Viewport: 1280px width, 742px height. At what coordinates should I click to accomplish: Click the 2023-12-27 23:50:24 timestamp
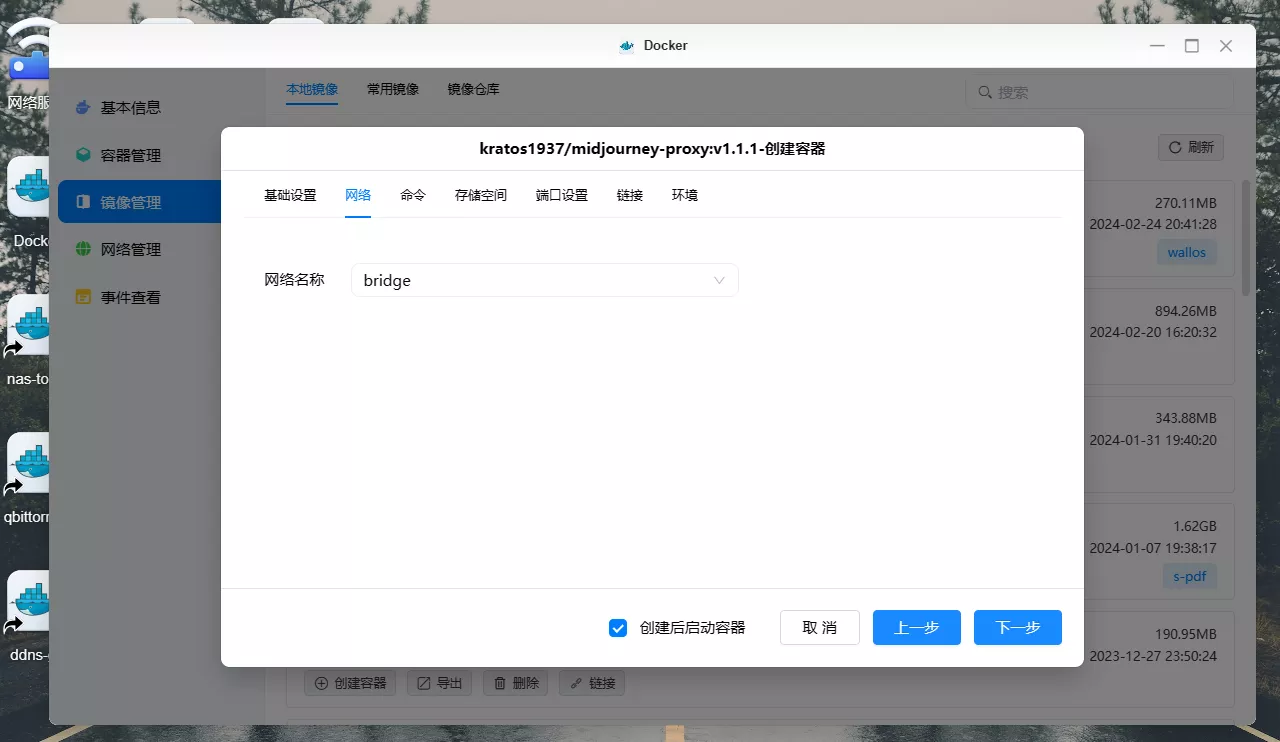click(x=1153, y=656)
